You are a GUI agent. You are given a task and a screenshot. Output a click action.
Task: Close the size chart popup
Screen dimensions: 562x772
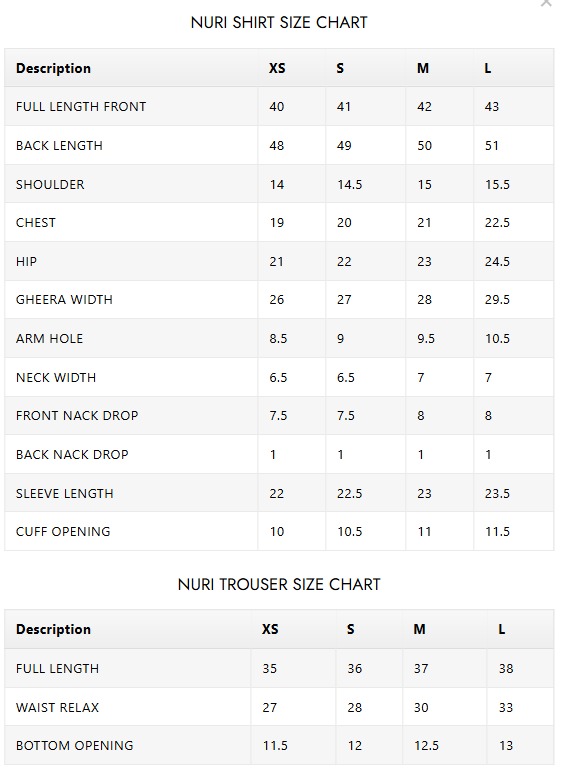(x=546, y=3)
